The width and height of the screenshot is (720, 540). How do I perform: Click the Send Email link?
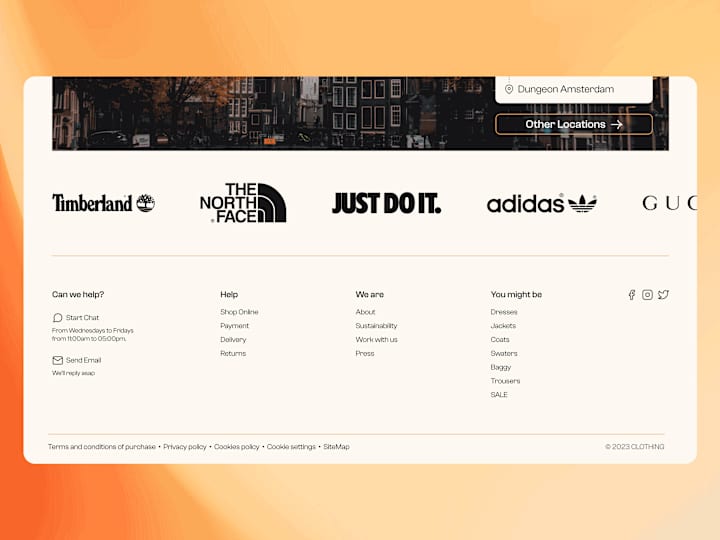tap(84, 360)
